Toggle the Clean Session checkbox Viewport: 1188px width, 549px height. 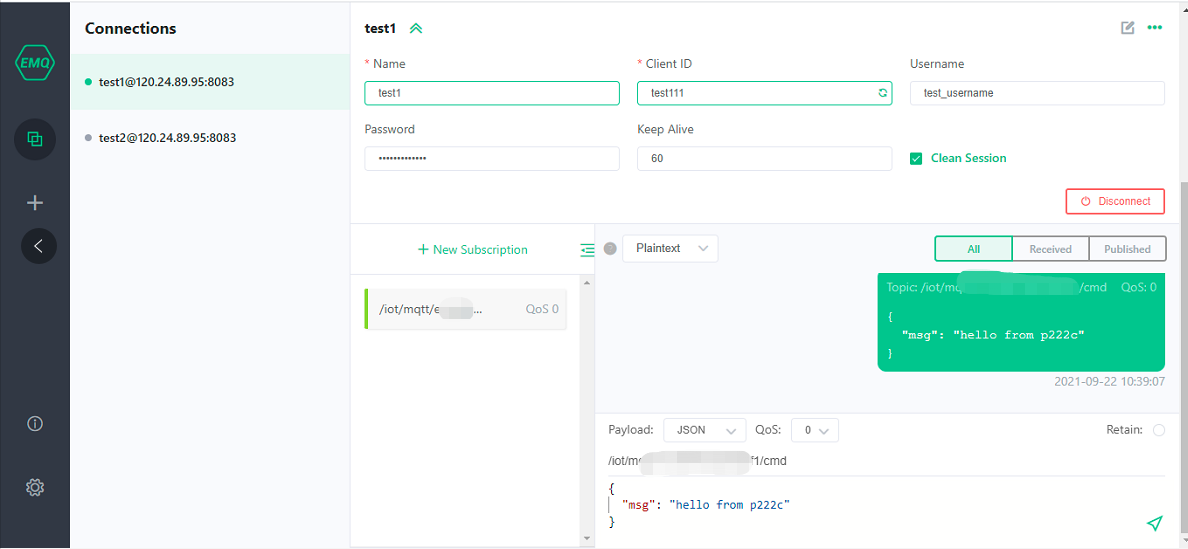point(916,159)
